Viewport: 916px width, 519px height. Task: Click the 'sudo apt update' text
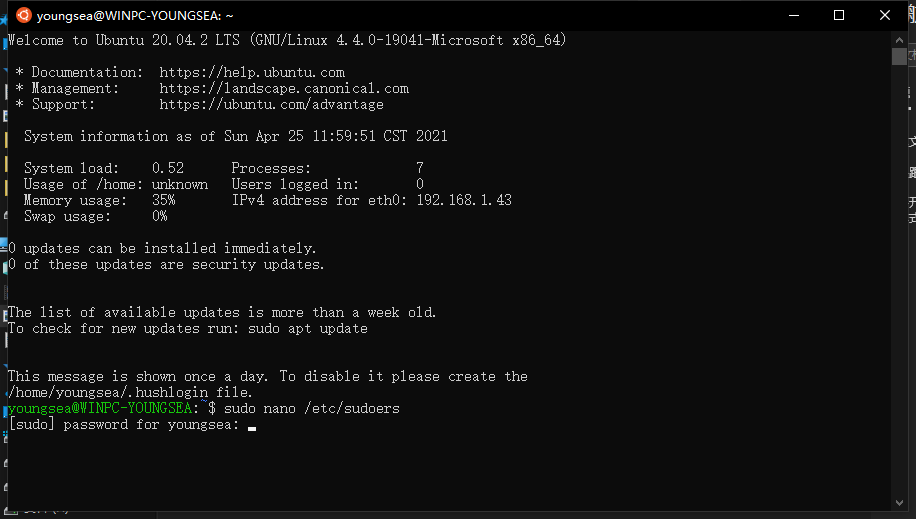pyautogui.click(x=308, y=328)
